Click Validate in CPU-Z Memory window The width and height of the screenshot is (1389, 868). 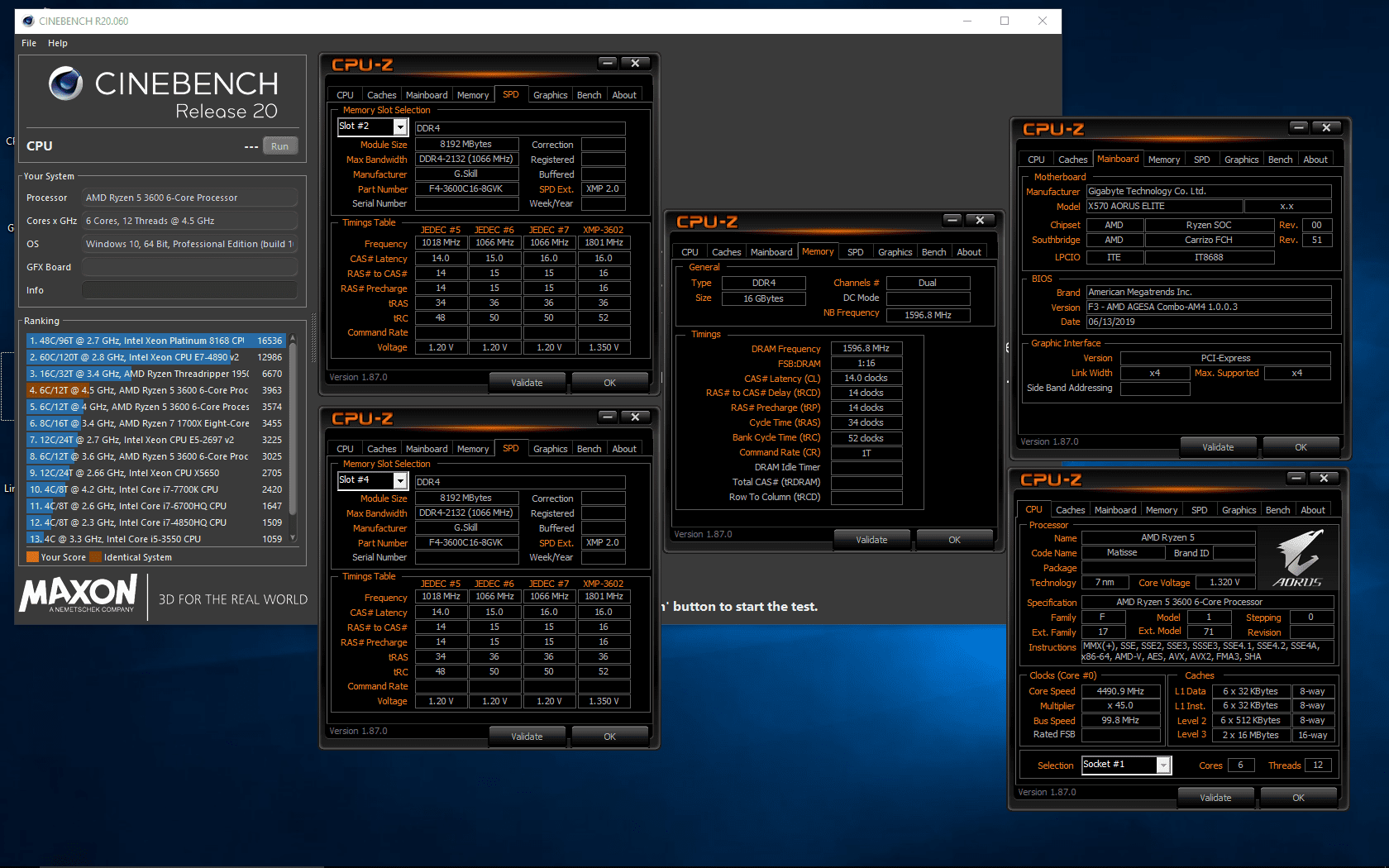871,540
